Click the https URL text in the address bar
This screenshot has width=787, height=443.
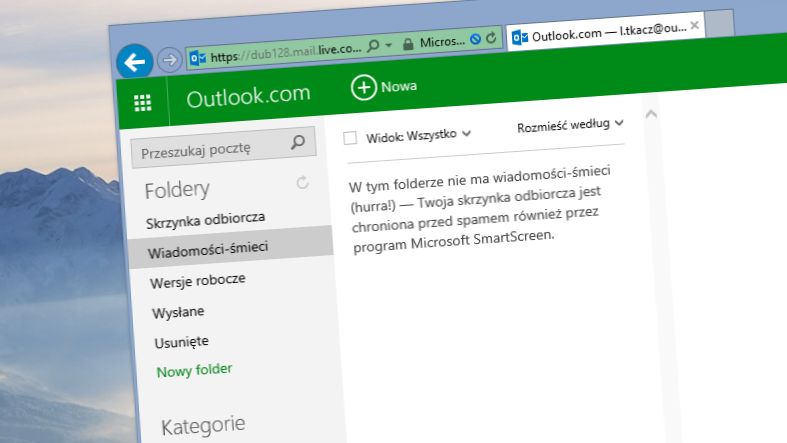coord(285,52)
